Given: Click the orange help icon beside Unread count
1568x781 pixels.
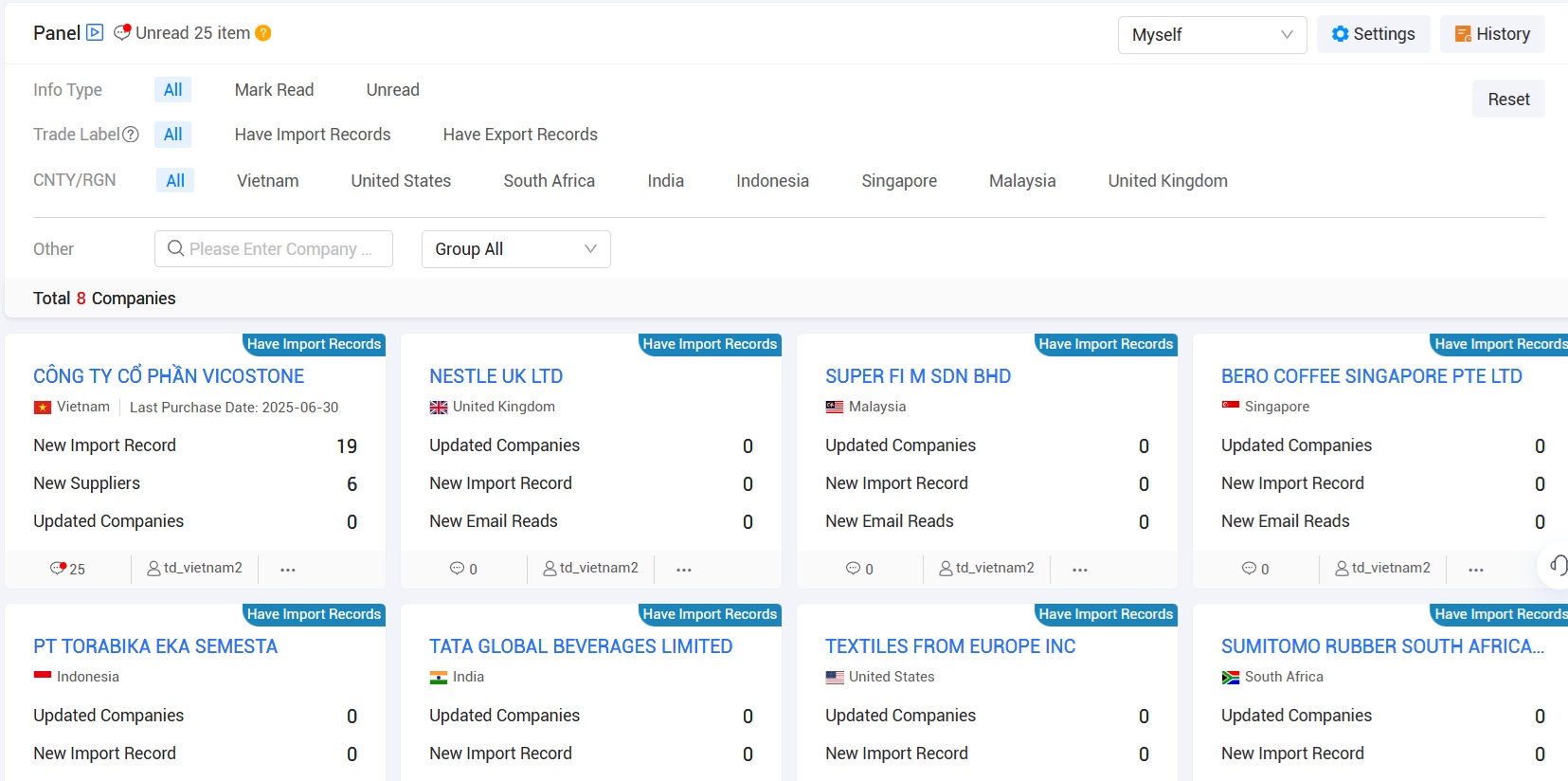Looking at the screenshot, I should (263, 33).
